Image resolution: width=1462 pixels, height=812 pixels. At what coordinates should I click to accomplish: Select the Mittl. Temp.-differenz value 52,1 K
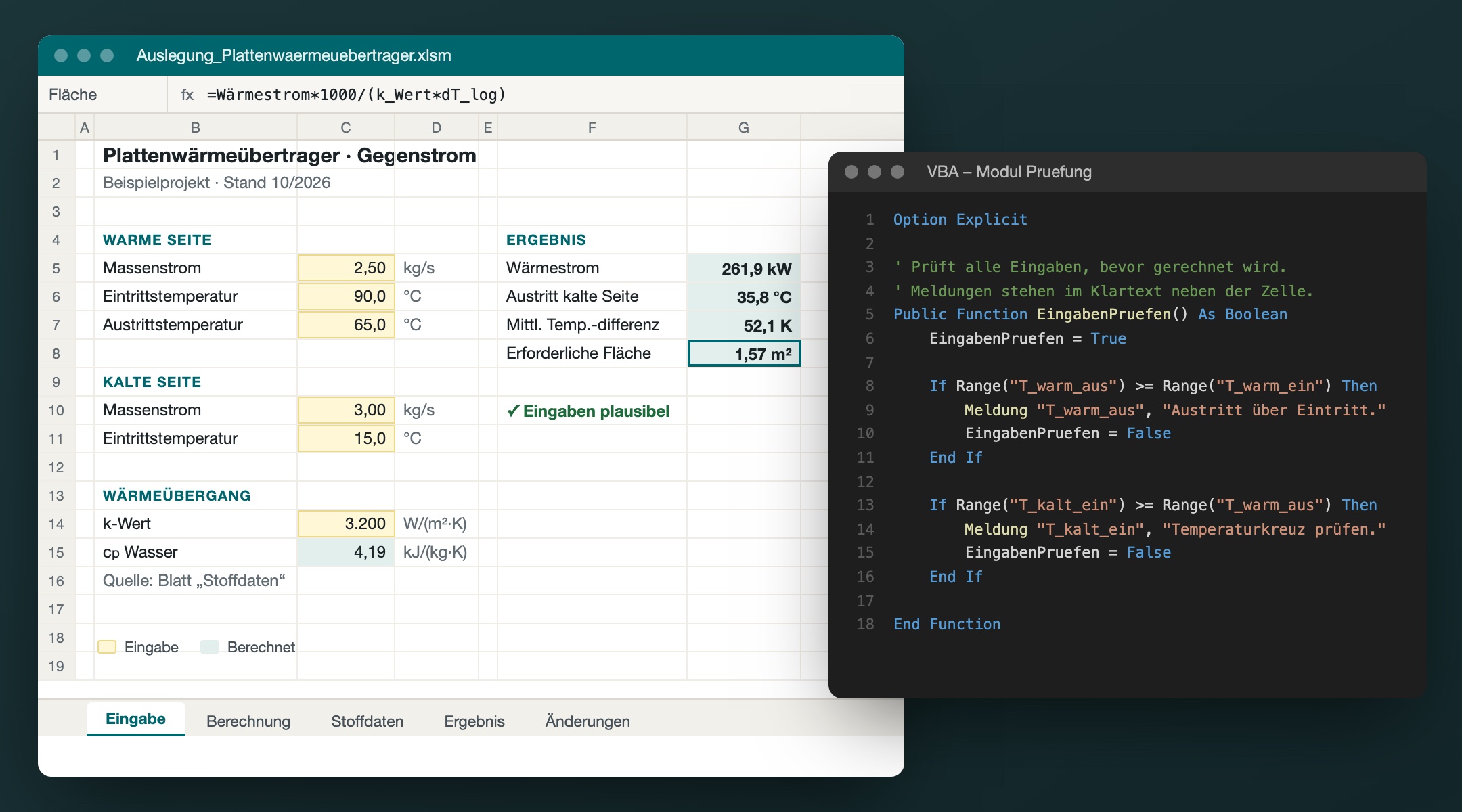(744, 325)
